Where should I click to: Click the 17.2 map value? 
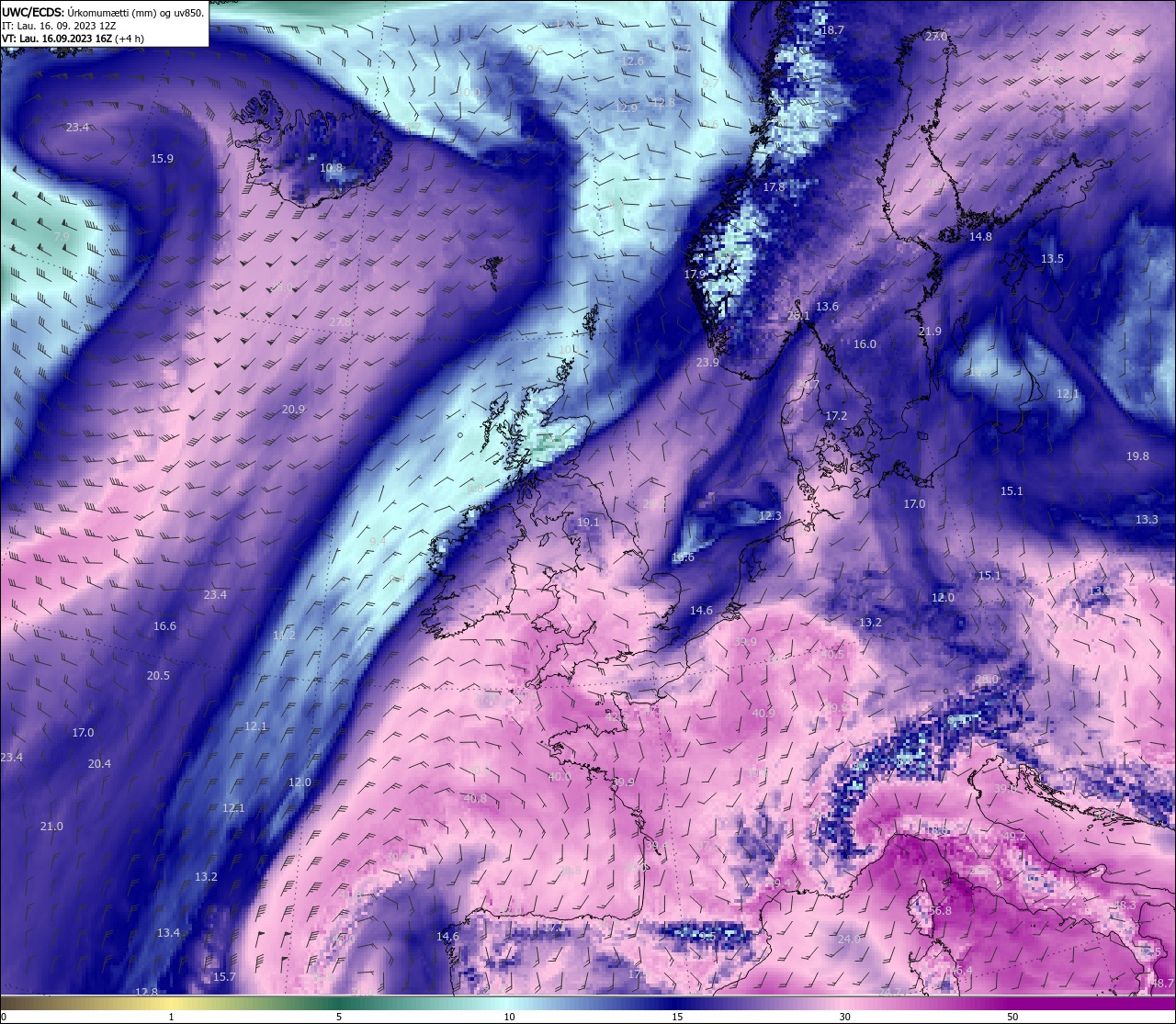tap(836, 415)
